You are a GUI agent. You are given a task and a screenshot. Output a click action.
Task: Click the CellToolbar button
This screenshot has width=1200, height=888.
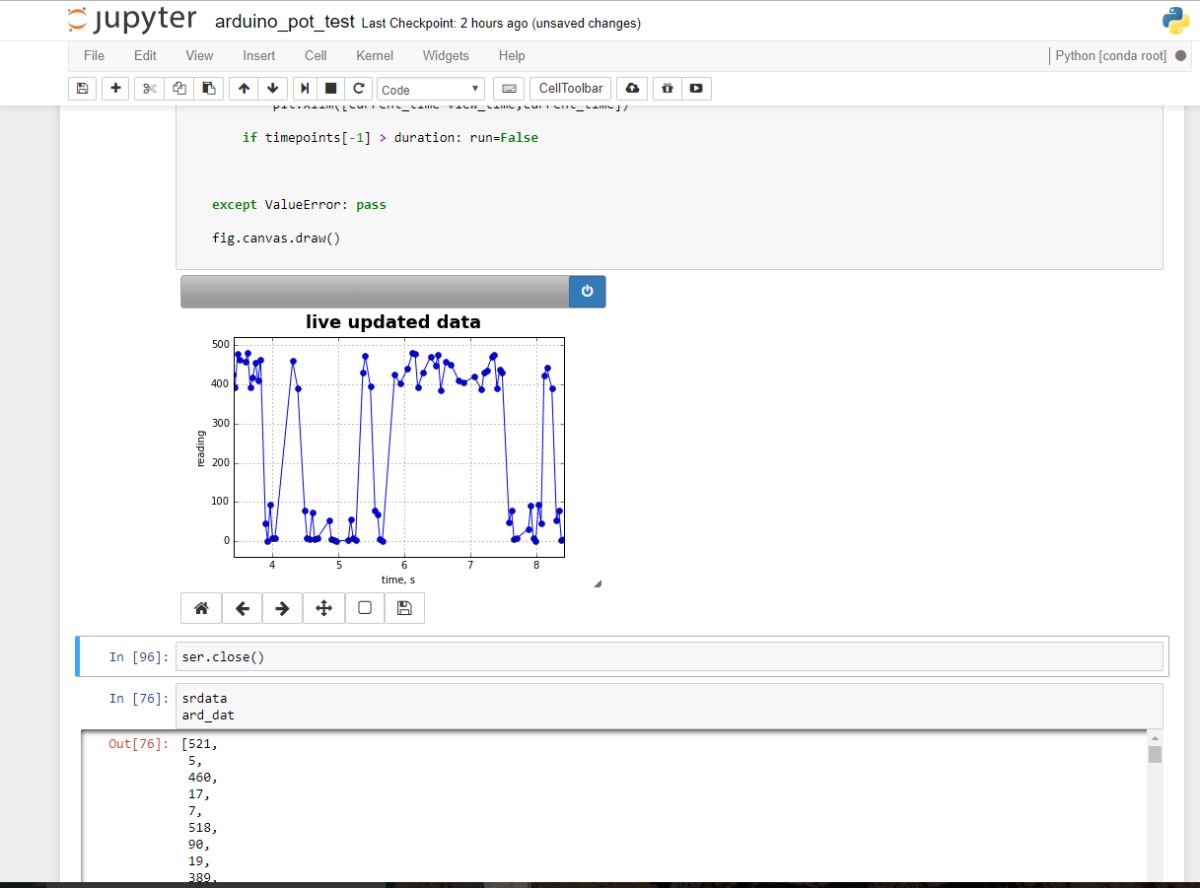click(571, 88)
